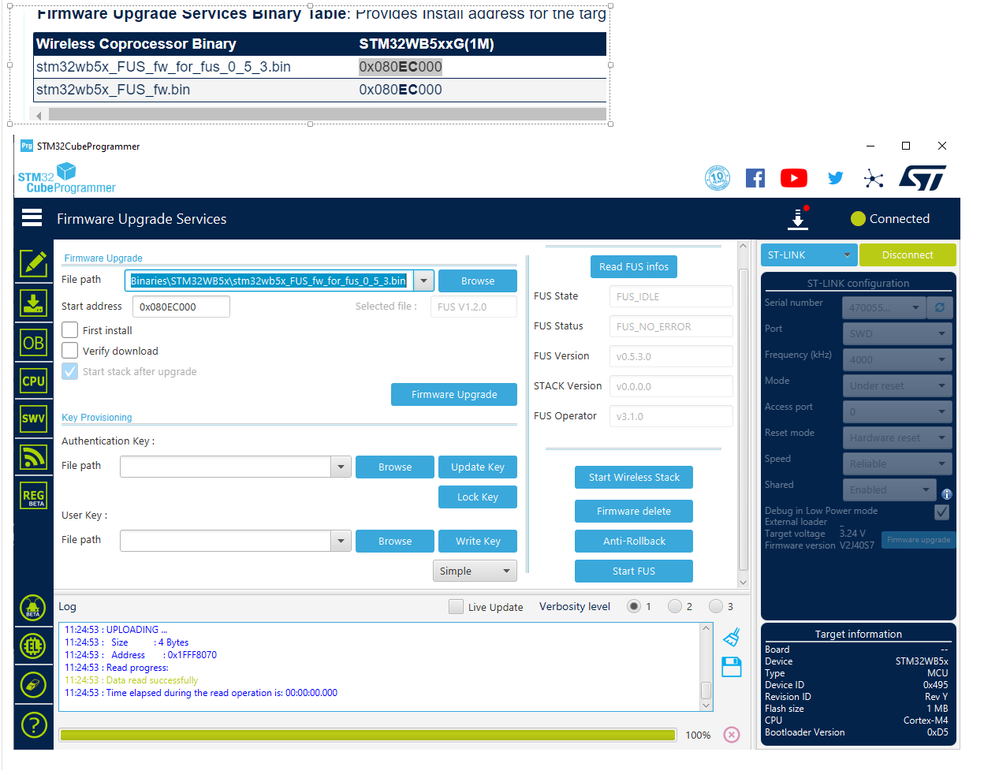Click the green progress bar
Image resolution: width=999 pixels, height=770 pixels.
point(368,735)
